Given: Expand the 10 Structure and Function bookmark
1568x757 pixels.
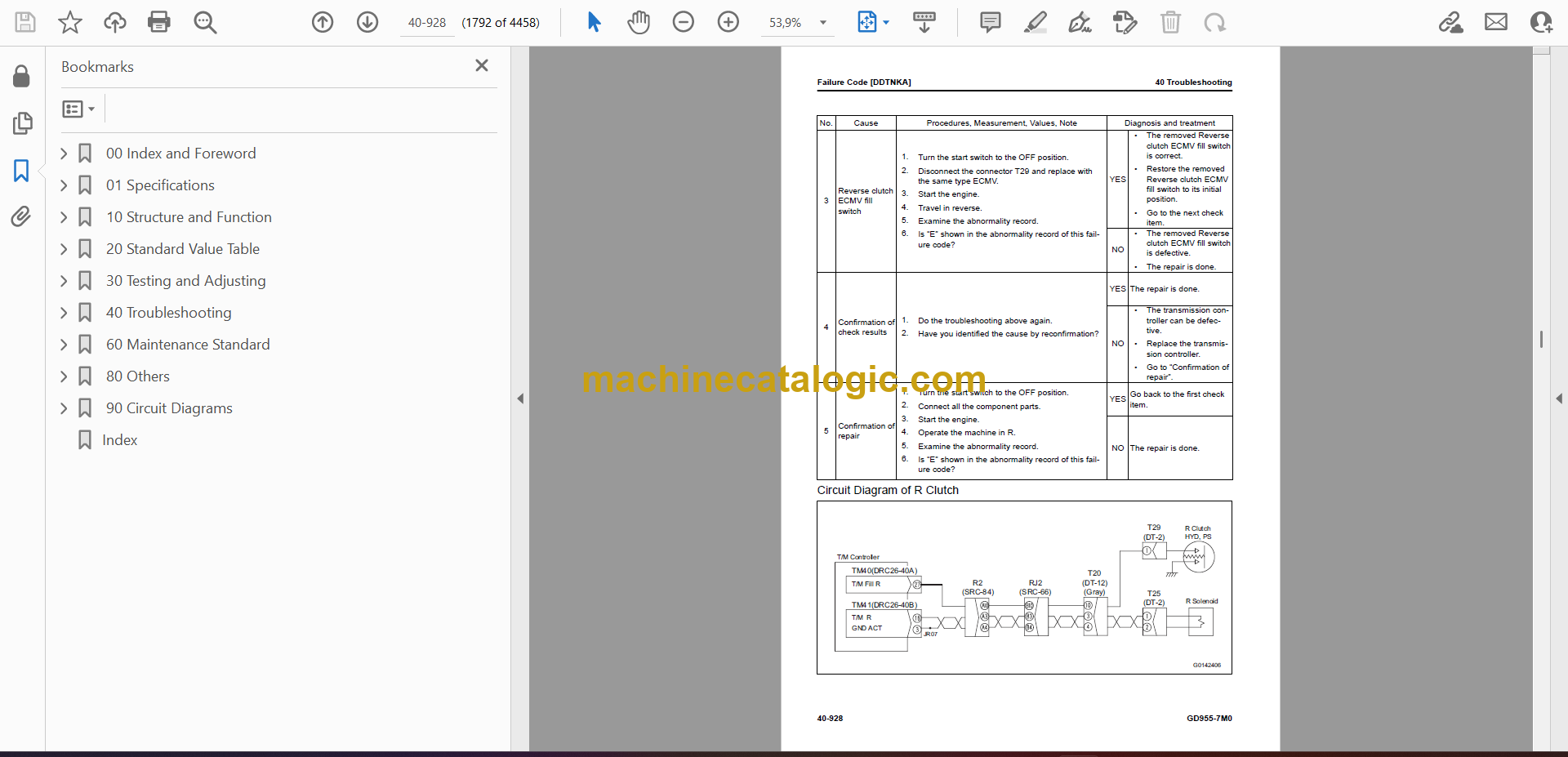Looking at the screenshot, I should coord(64,217).
